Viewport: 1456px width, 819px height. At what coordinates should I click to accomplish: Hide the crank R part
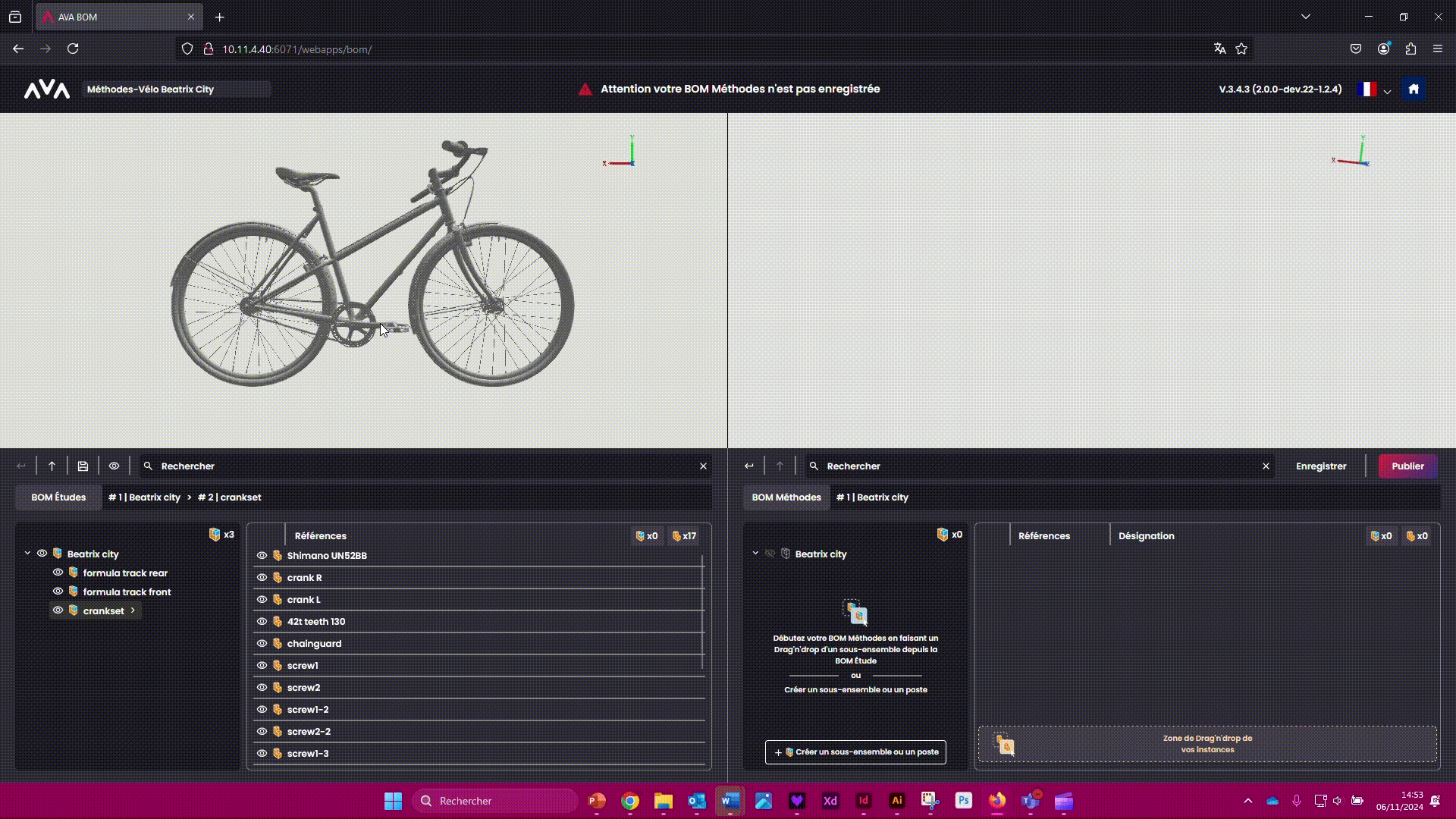(x=262, y=578)
